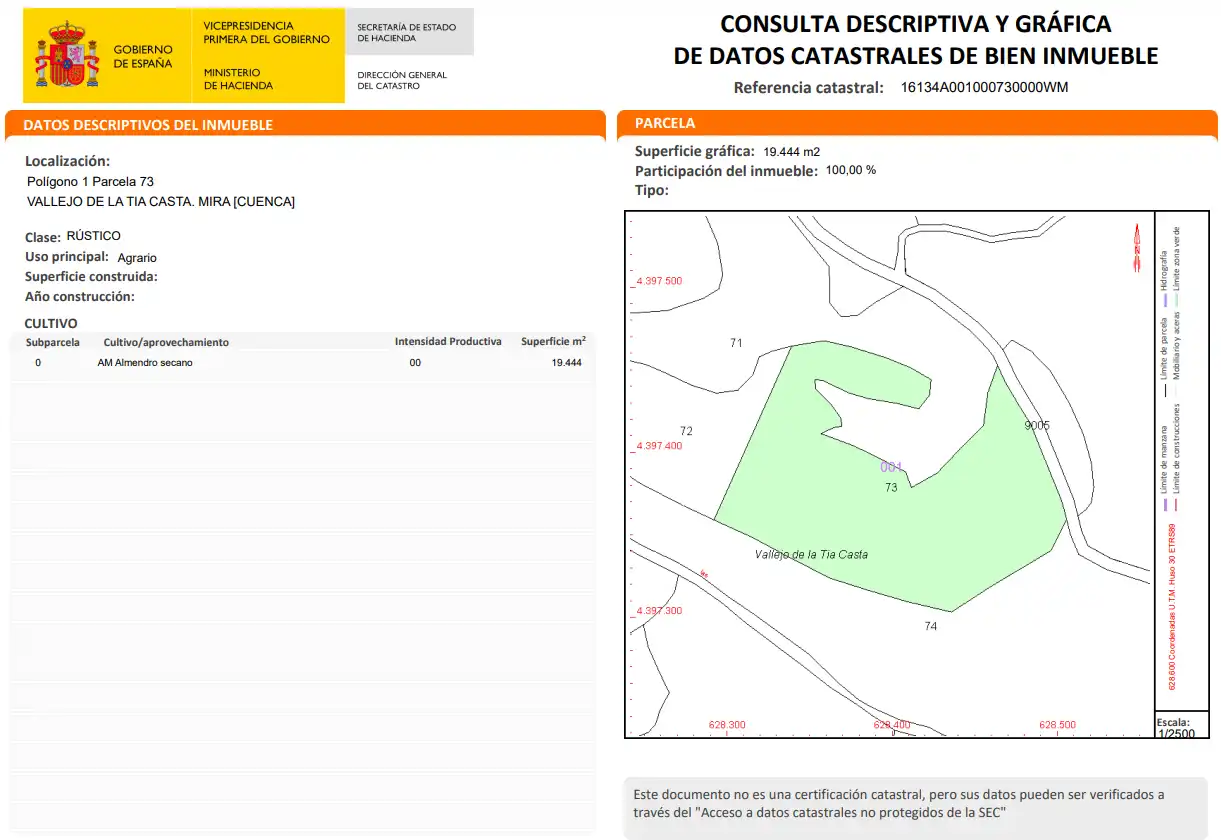Click the 'Hidrografía' legend entry
Viewport: 1221px width, 840px height.
click(1163, 273)
